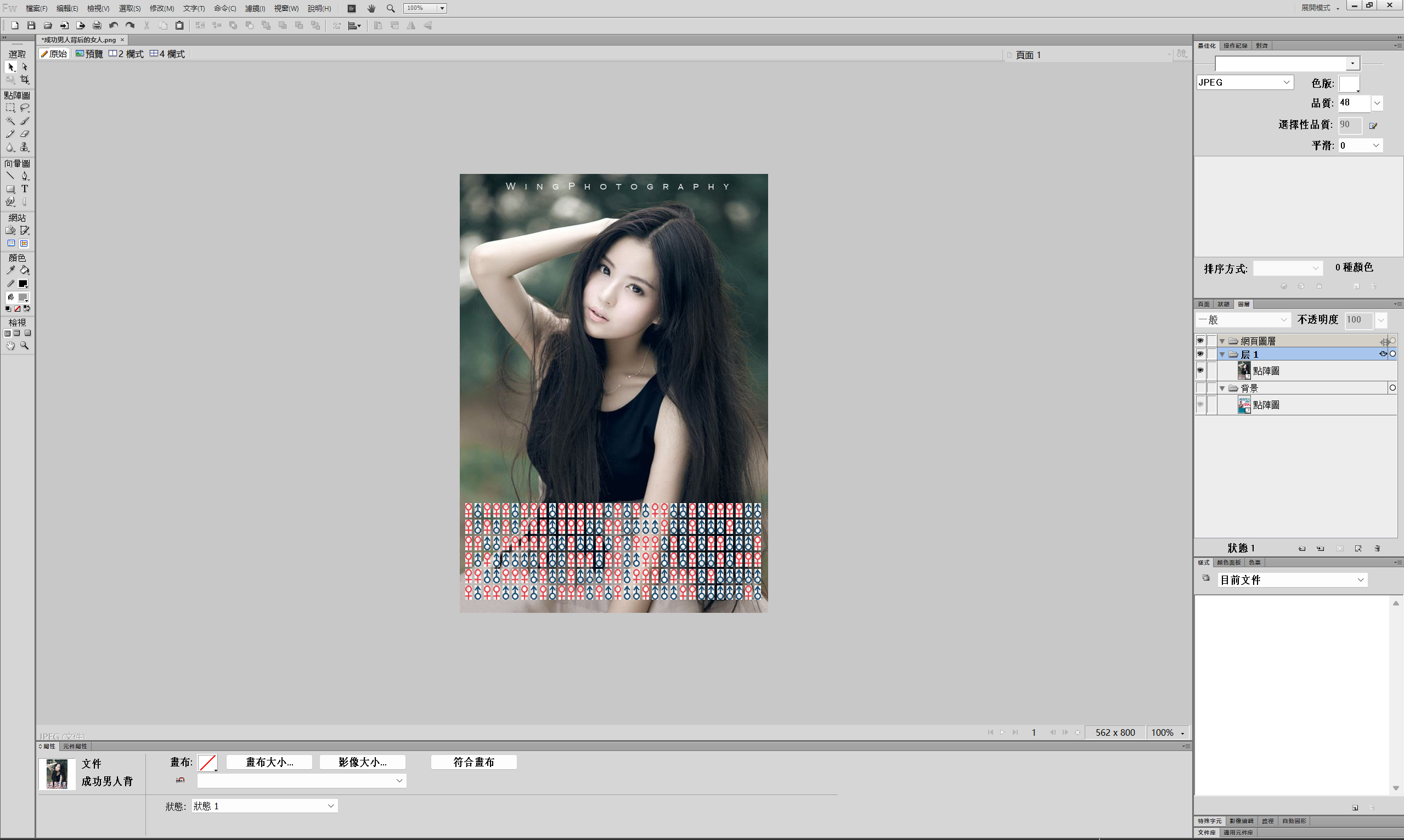Select the Eyedropper tool

(10, 270)
